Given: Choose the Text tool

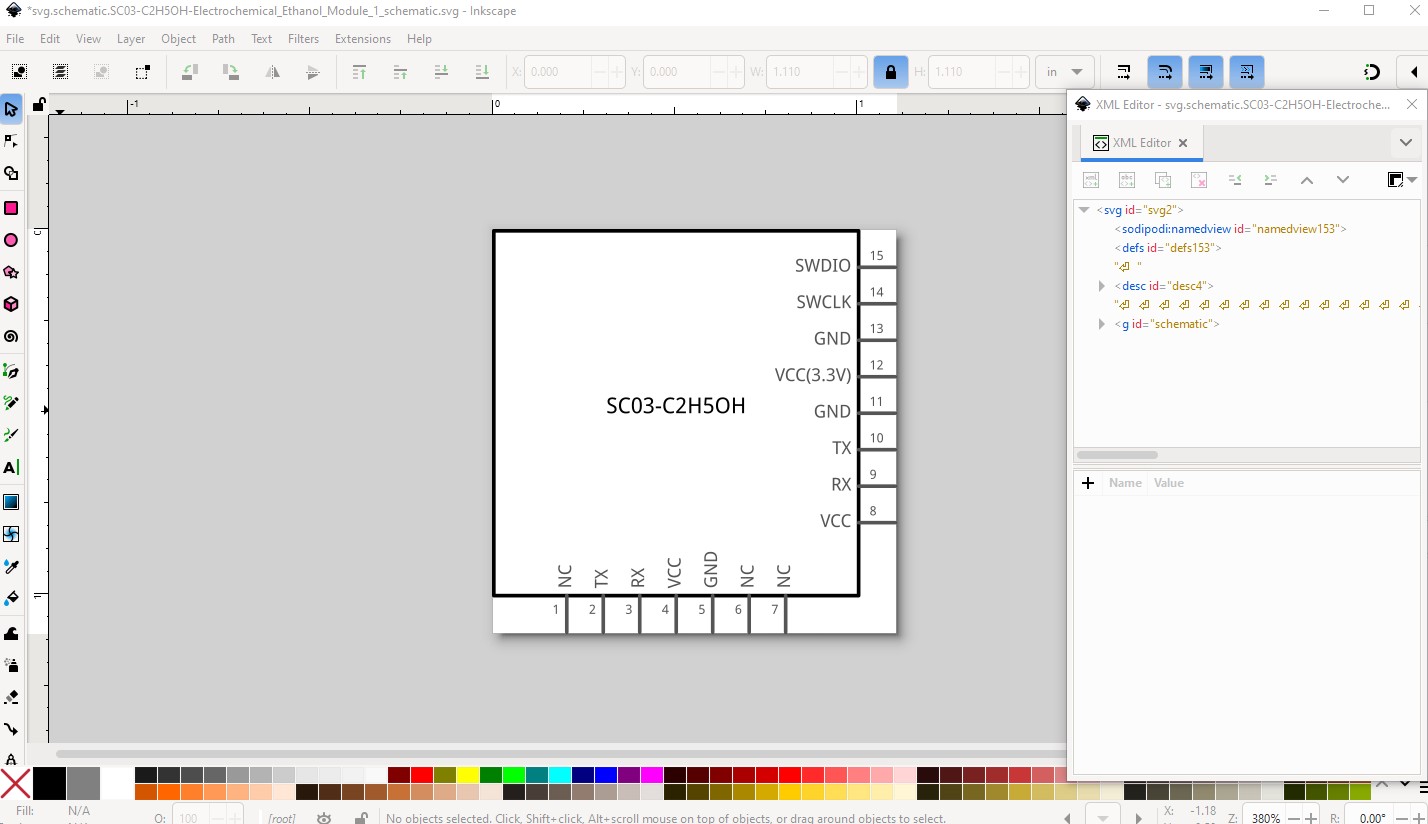Looking at the screenshot, I should coord(11,468).
